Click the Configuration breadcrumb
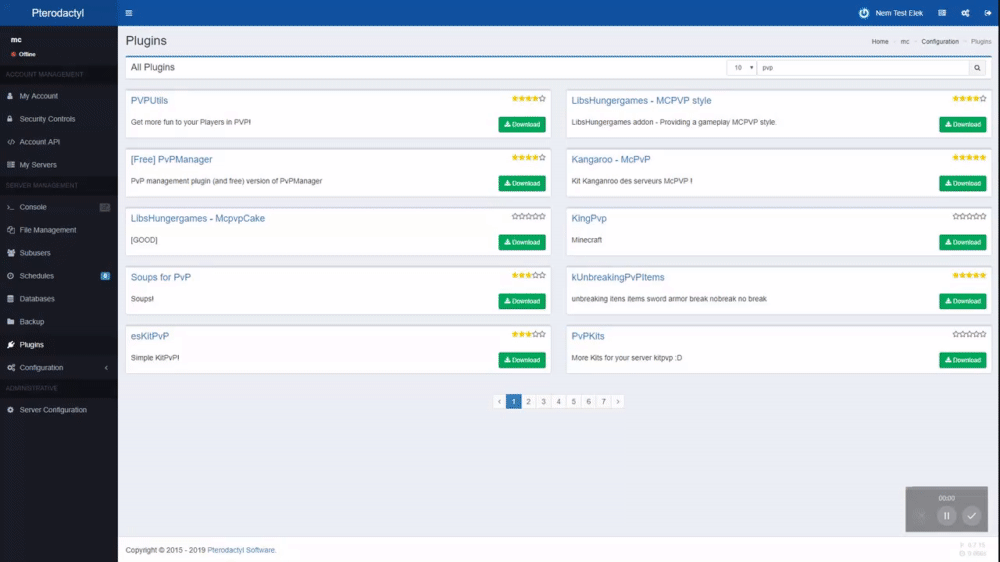This screenshot has width=1000, height=562. (940, 41)
